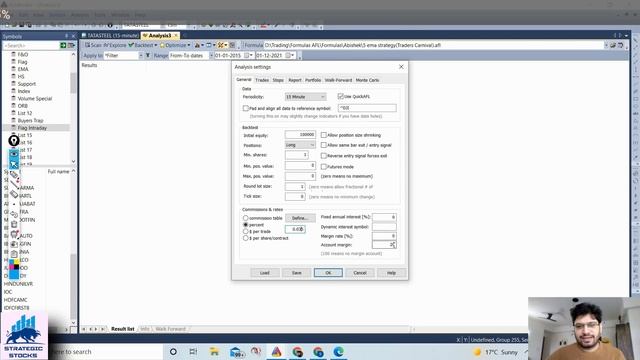Click the Load settings button
Viewport: 640px width, 360px height.
click(x=264, y=273)
